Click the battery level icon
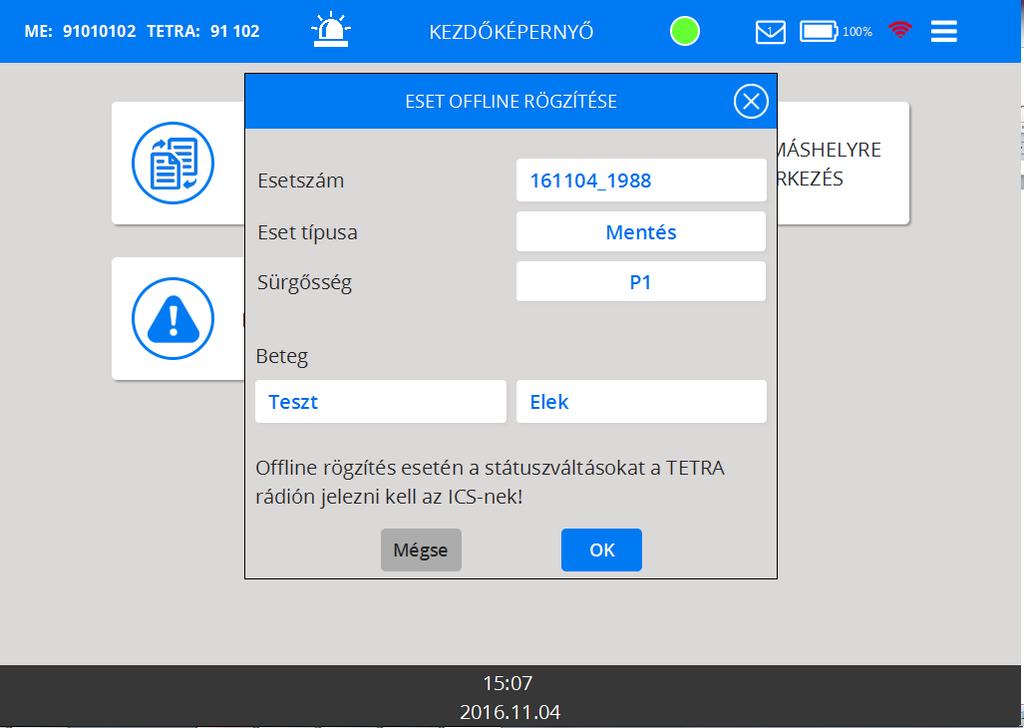Screen dimensions: 1024x728 point(818,31)
